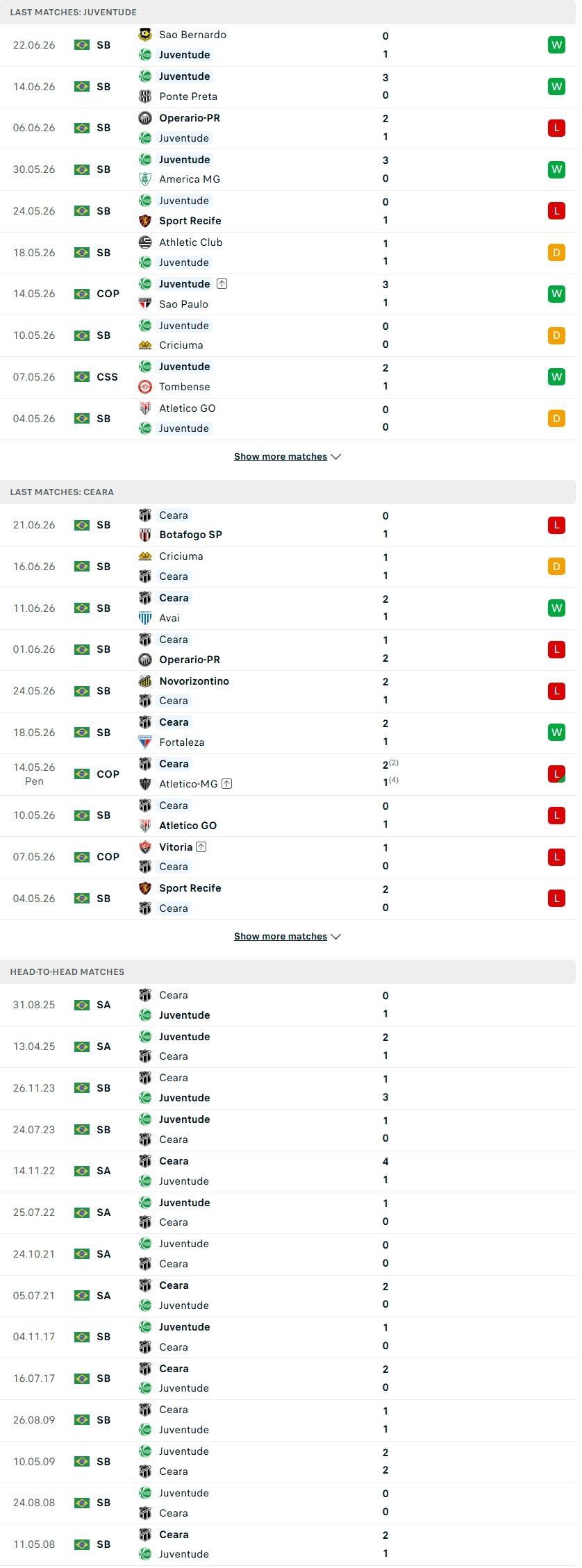
Task: Open the 31.08.25 Ceara vs Juventude match row
Action: pyautogui.click(x=288, y=1005)
